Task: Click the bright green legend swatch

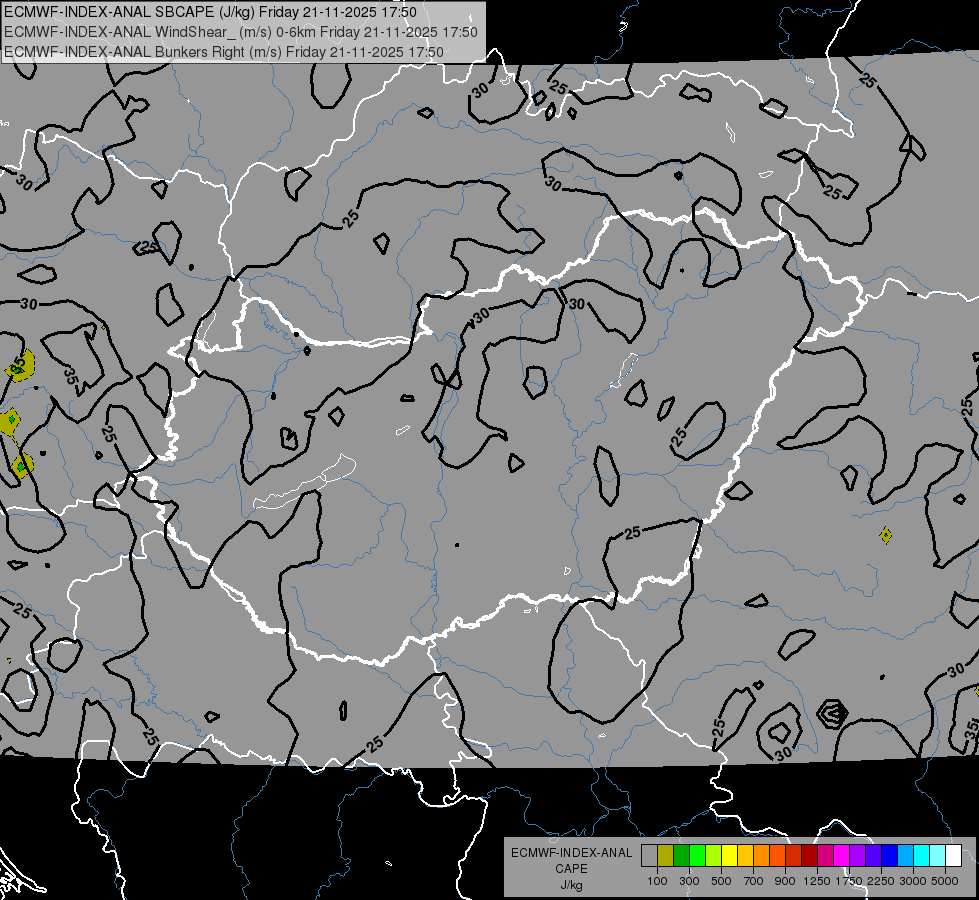Action: point(697,855)
